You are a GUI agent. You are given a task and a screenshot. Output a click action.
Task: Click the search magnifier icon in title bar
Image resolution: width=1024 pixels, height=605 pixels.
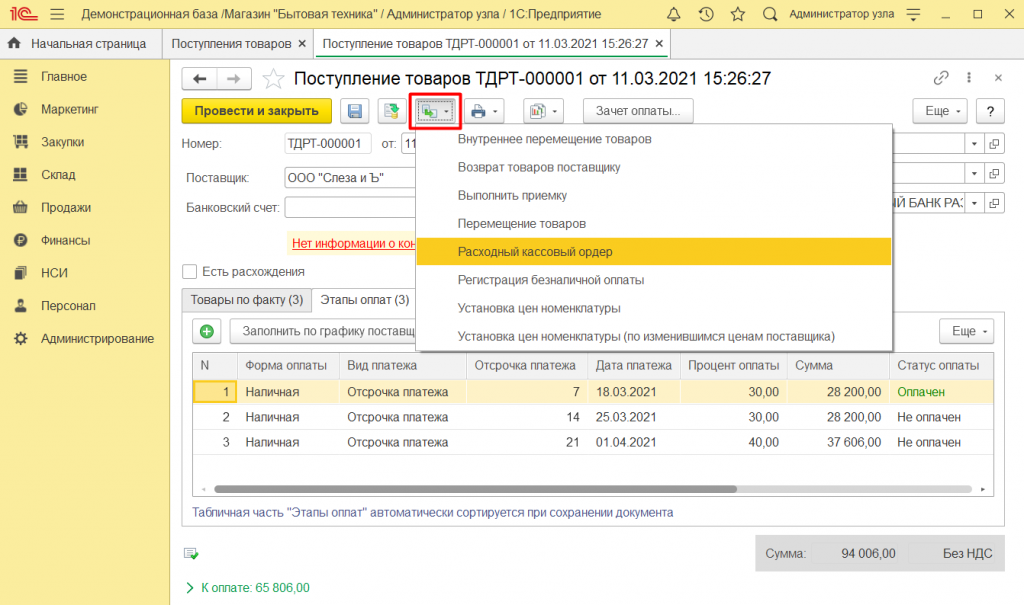pos(770,15)
